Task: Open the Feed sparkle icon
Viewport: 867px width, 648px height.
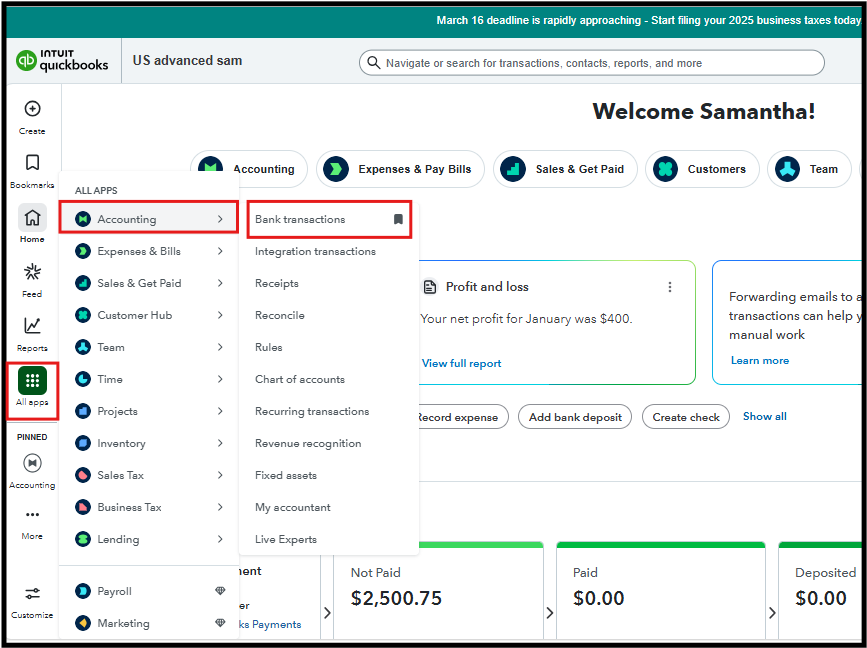Action: (32, 272)
